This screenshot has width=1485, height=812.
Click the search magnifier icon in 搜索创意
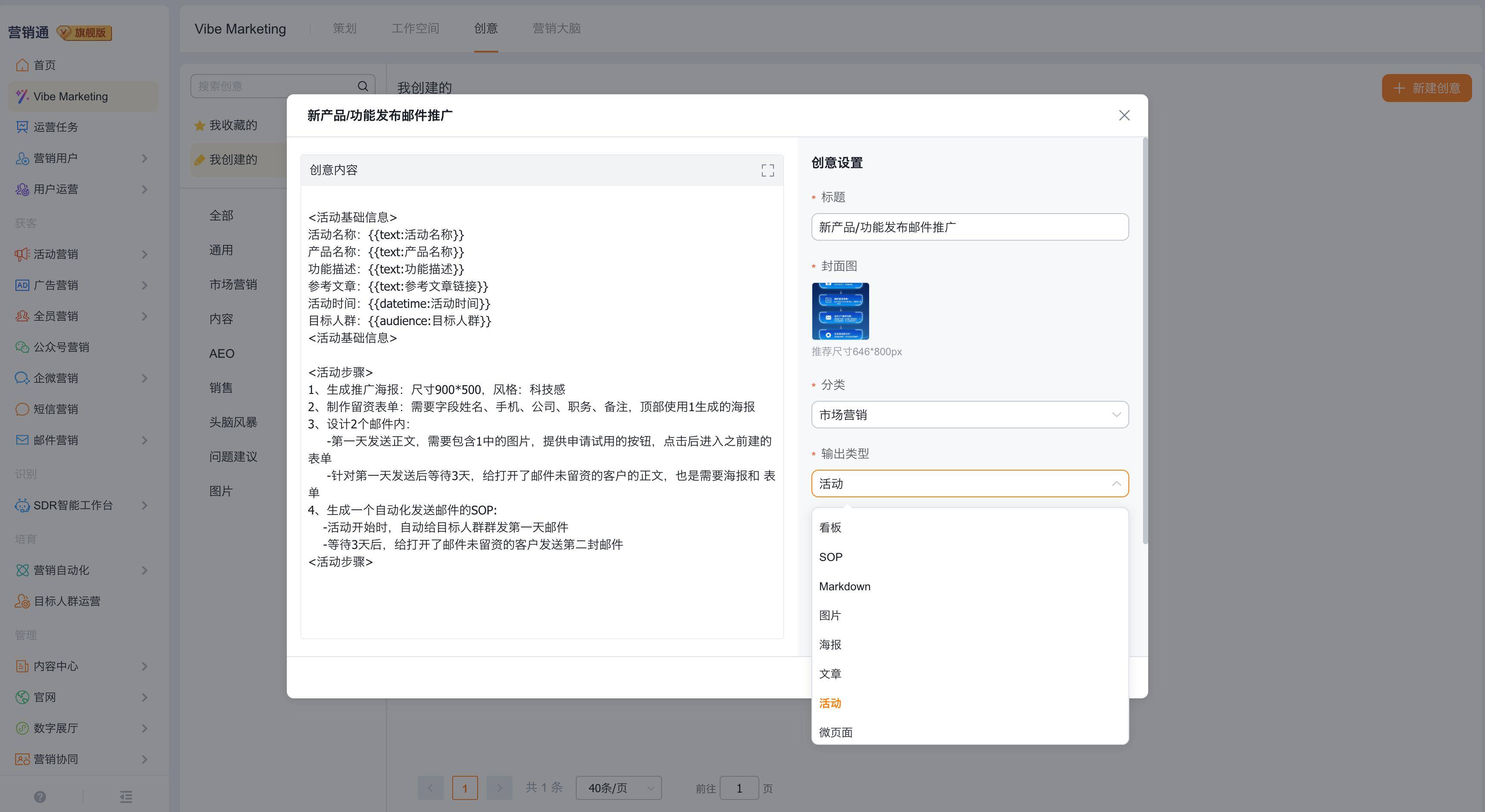(x=363, y=87)
